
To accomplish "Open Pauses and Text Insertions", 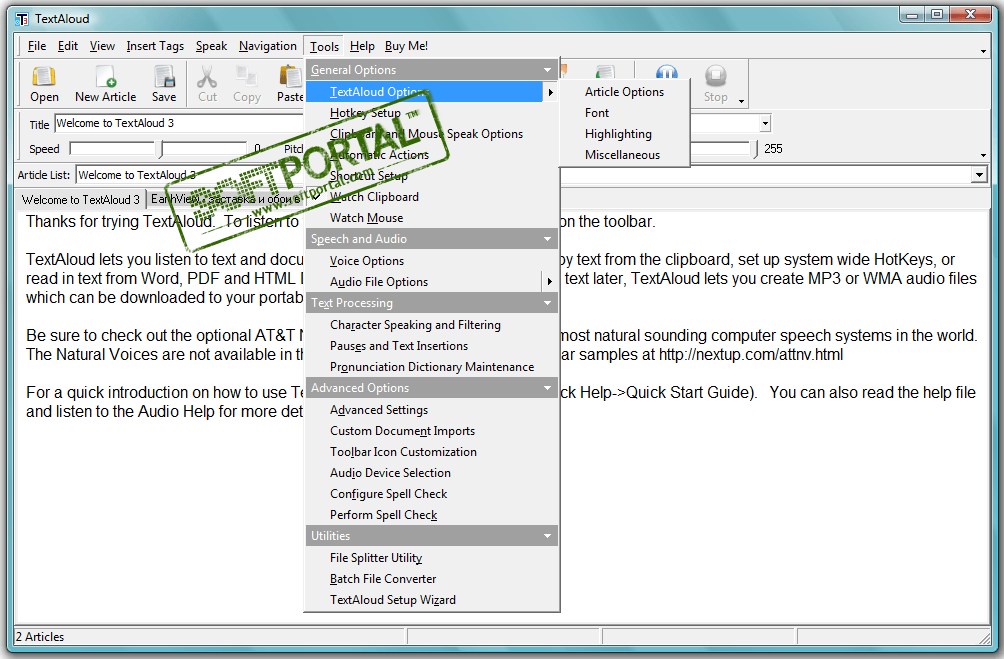I will (x=432, y=346).
